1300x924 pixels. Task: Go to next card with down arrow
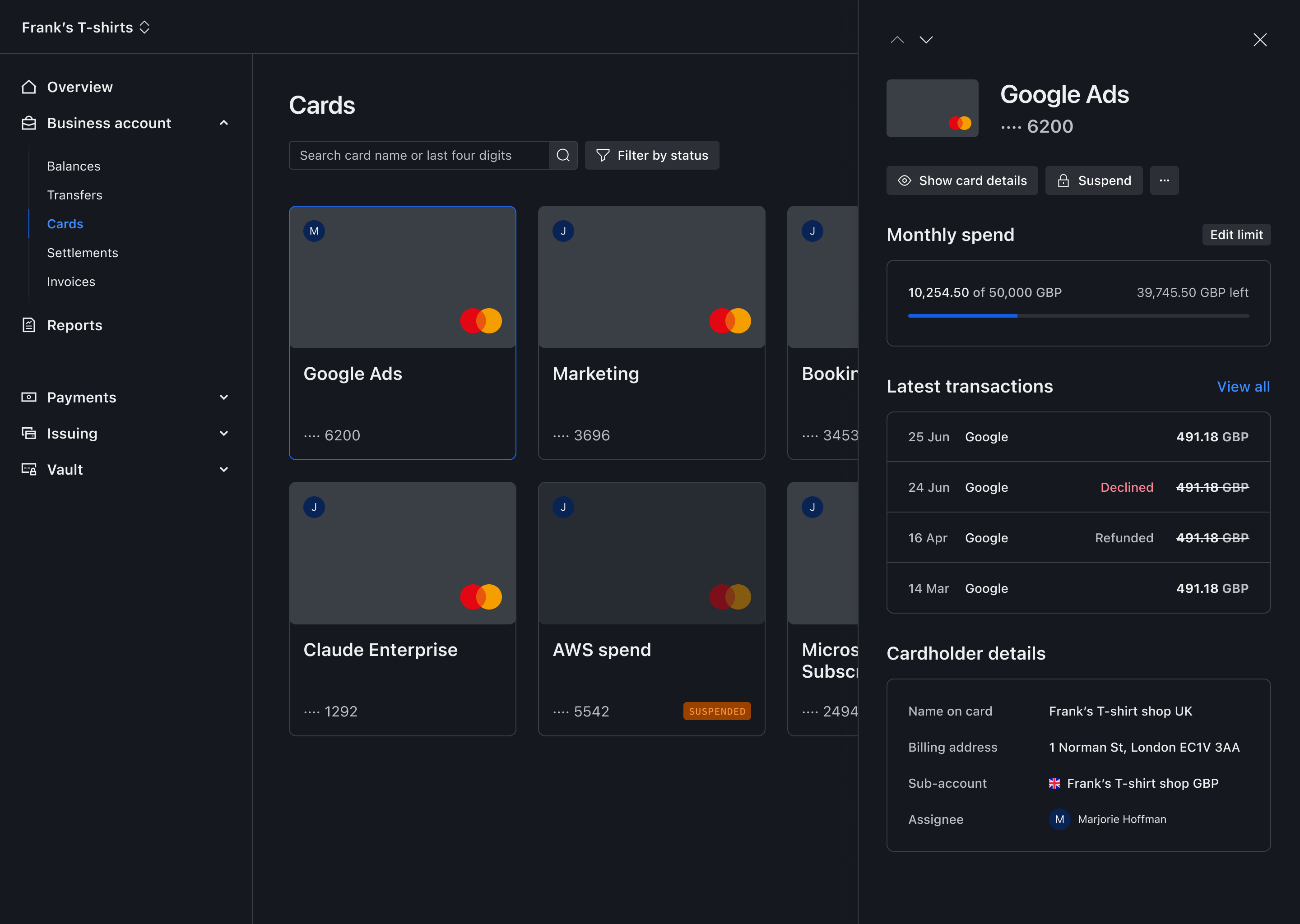[926, 40]
